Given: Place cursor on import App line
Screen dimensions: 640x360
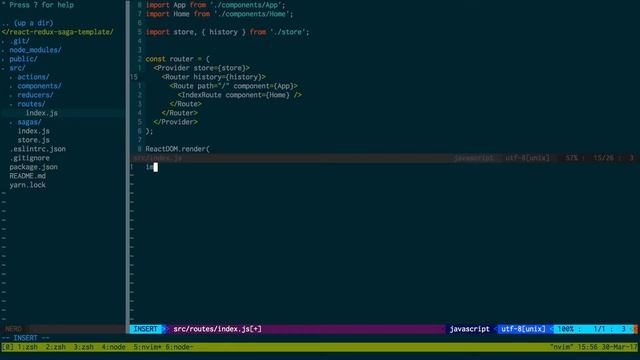Looking at the screenshot, I should pyautogui.click(x=215, y=5).
